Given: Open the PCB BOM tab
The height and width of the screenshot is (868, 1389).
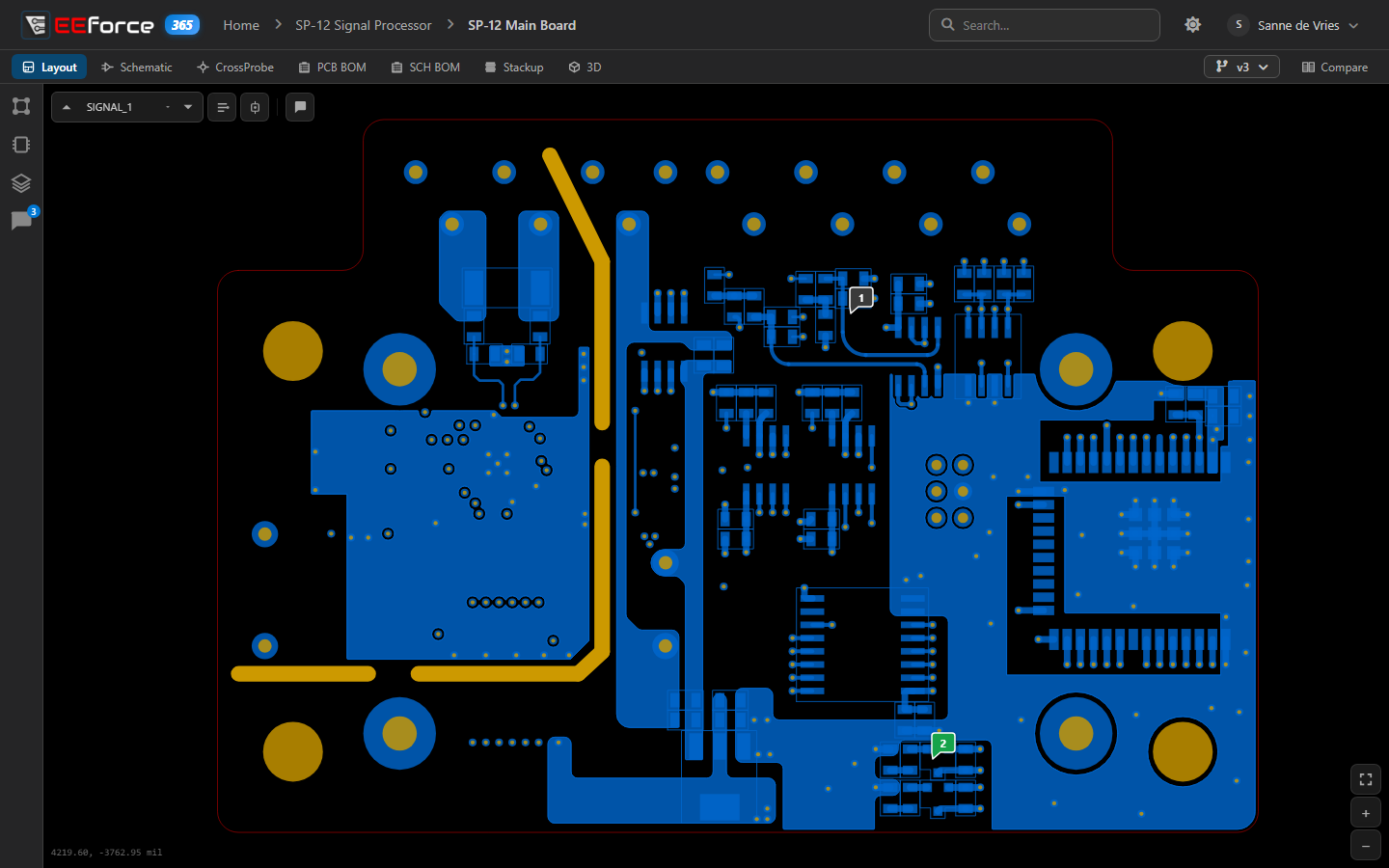Looking at the screenshot, I should coord(333,67).
